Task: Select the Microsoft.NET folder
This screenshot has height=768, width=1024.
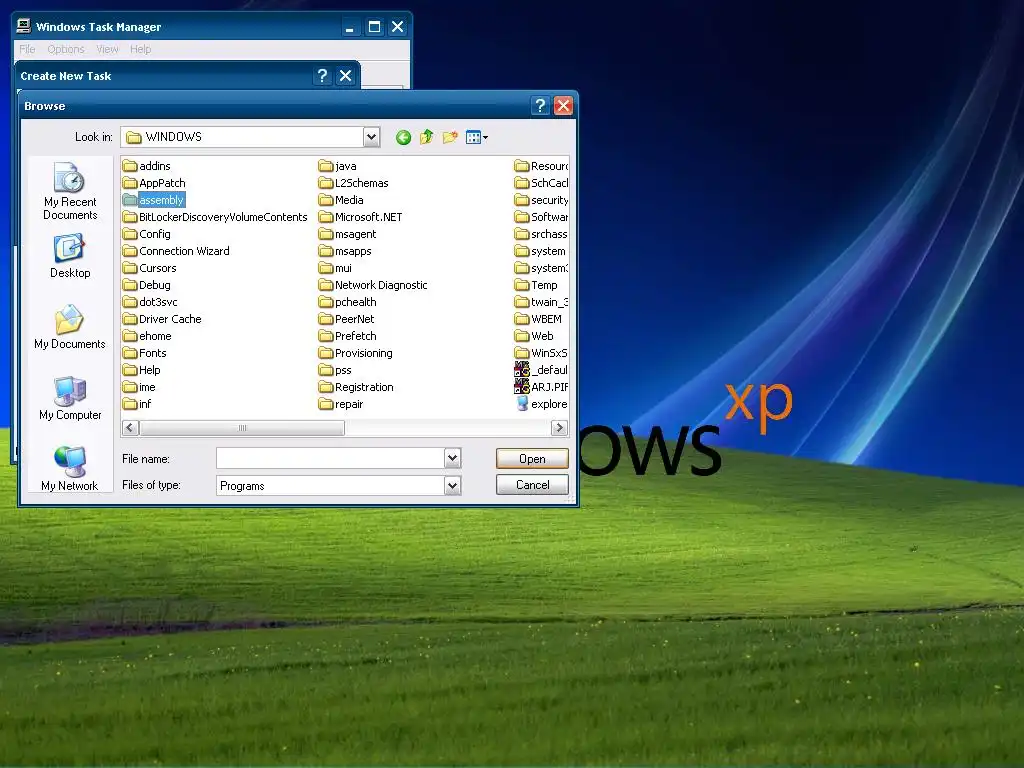Action: [x=360, y=217]
